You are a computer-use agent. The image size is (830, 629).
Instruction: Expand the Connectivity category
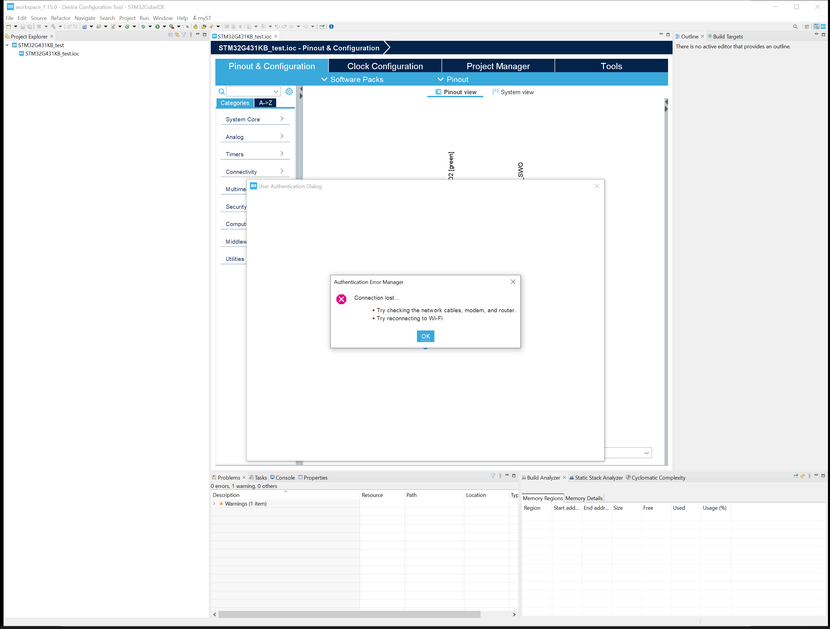point(255,172)
